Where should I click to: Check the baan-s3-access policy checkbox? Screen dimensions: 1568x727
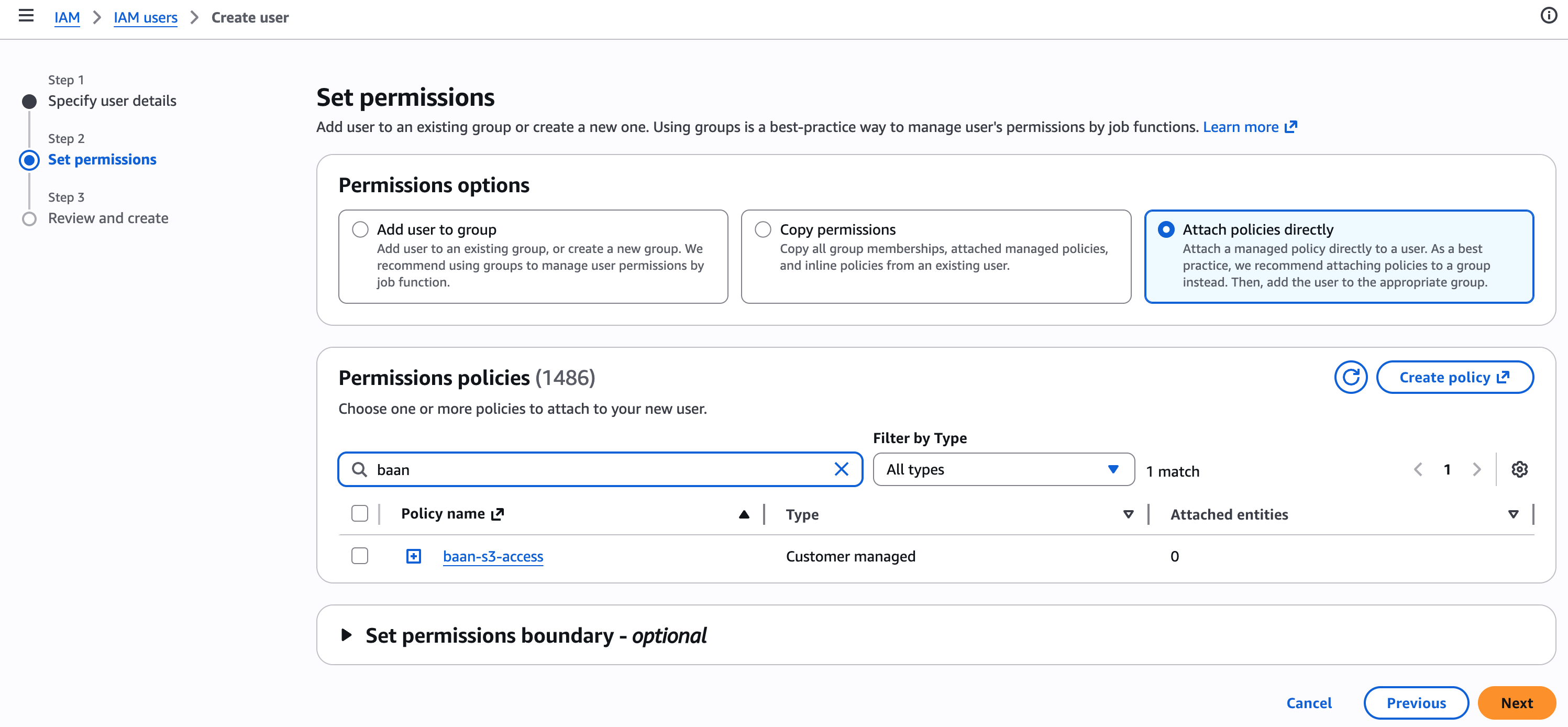[x=360, y=556]
